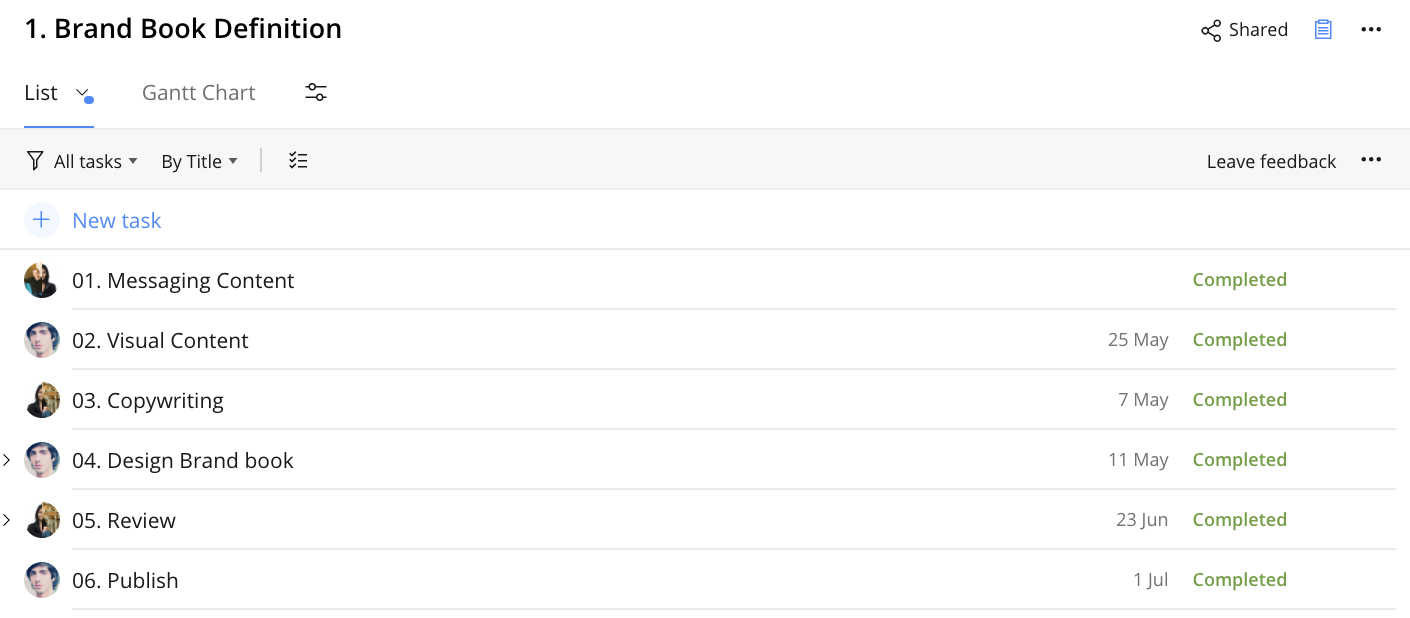The height and width of the screenshot is (618, 1410).
Task: Click the plus icon to add task
Action: point(41,220)
